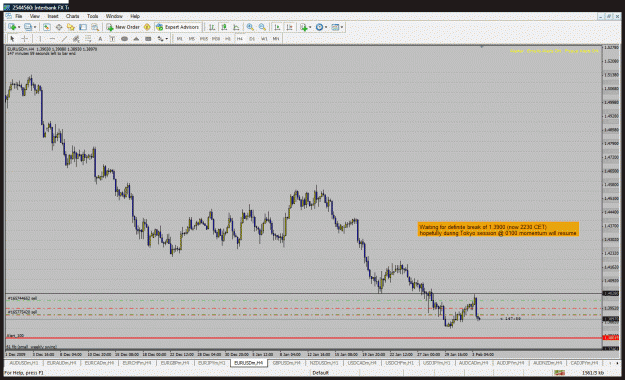This screenshot has height=380, width=625.
Task: Toggle the Terminal panel icon
Action: pyautogui.click(x=83, y=27)
